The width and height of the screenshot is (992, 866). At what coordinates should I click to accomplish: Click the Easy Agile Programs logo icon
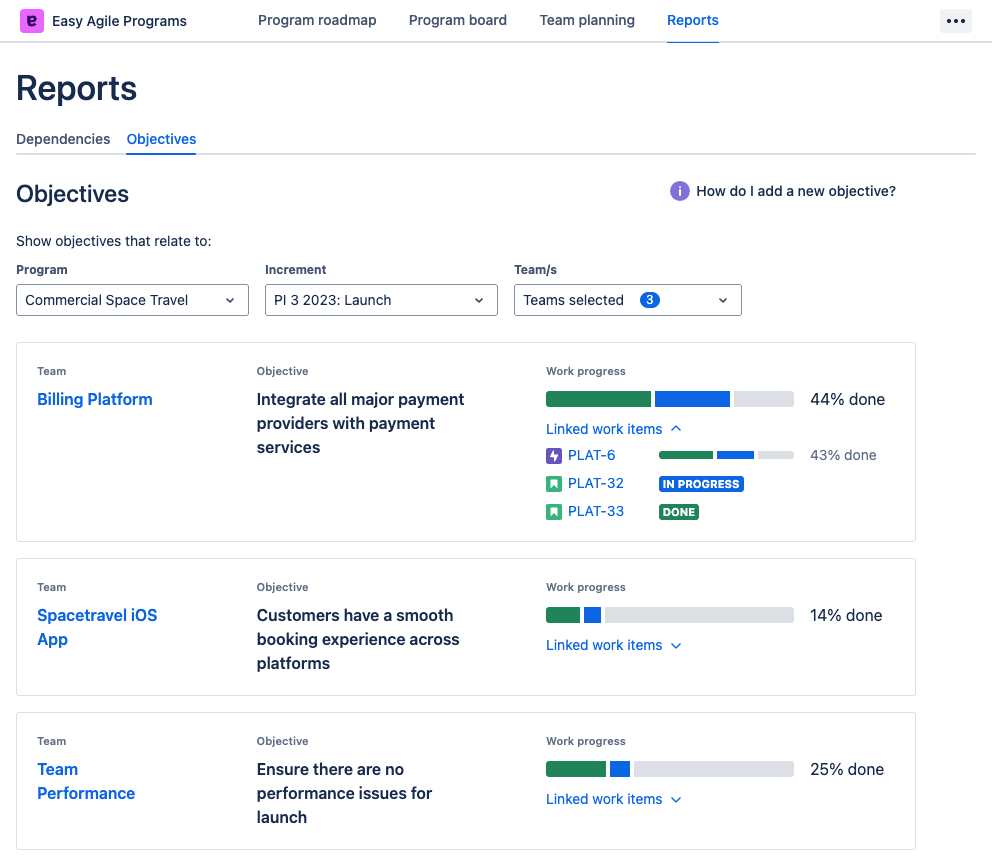[x=32, y=21]
